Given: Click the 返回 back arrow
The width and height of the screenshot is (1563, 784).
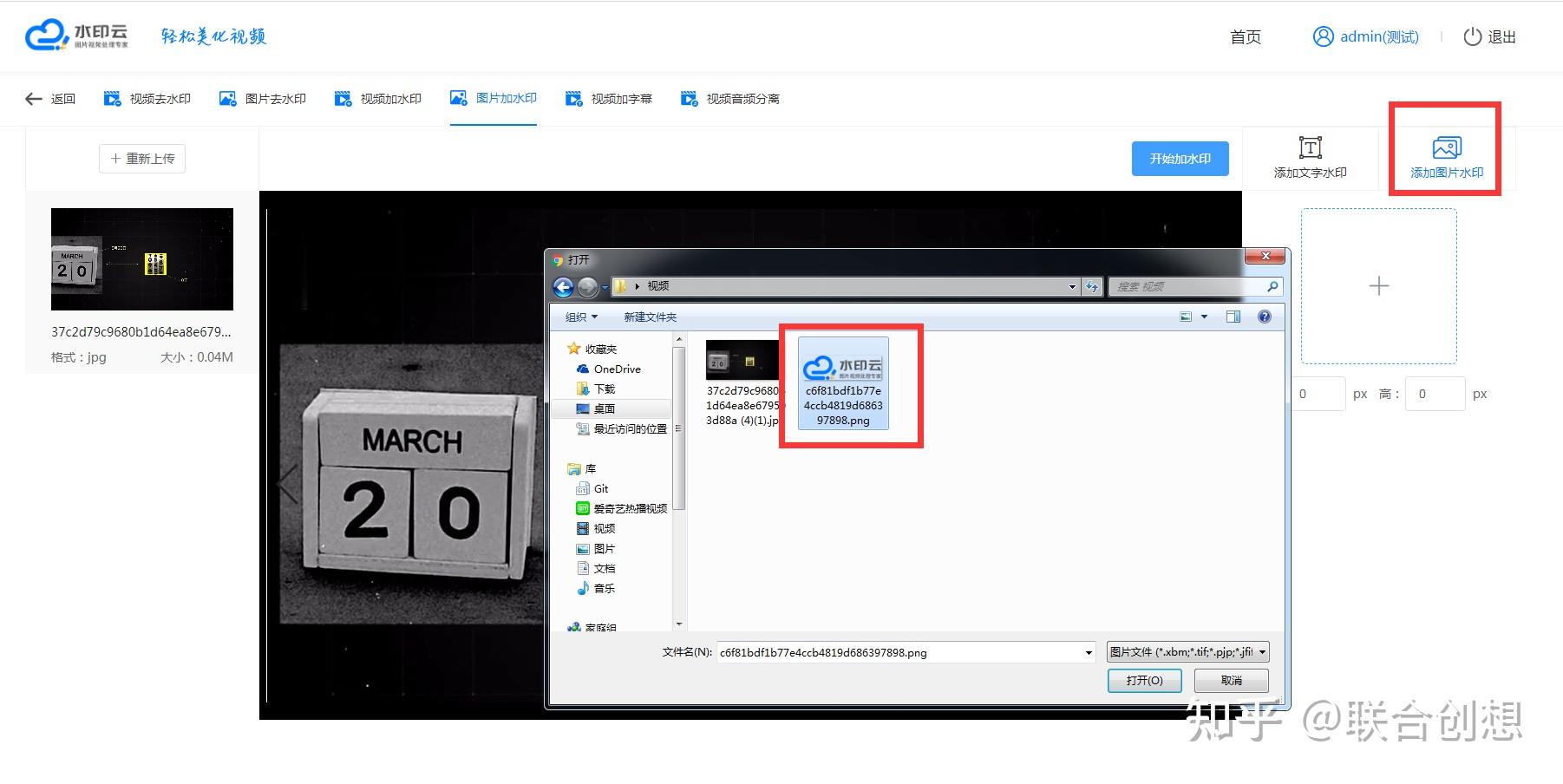Looking at the screenshot, I should pyautogui.click(x=33, y=99).
